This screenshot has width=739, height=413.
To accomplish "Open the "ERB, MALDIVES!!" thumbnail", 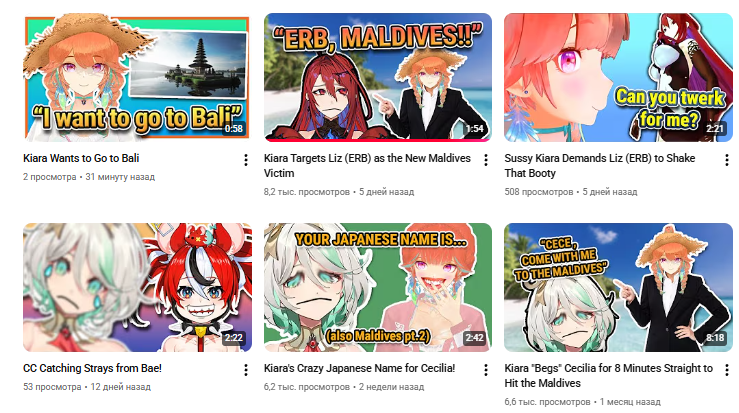I will [378, 77].
